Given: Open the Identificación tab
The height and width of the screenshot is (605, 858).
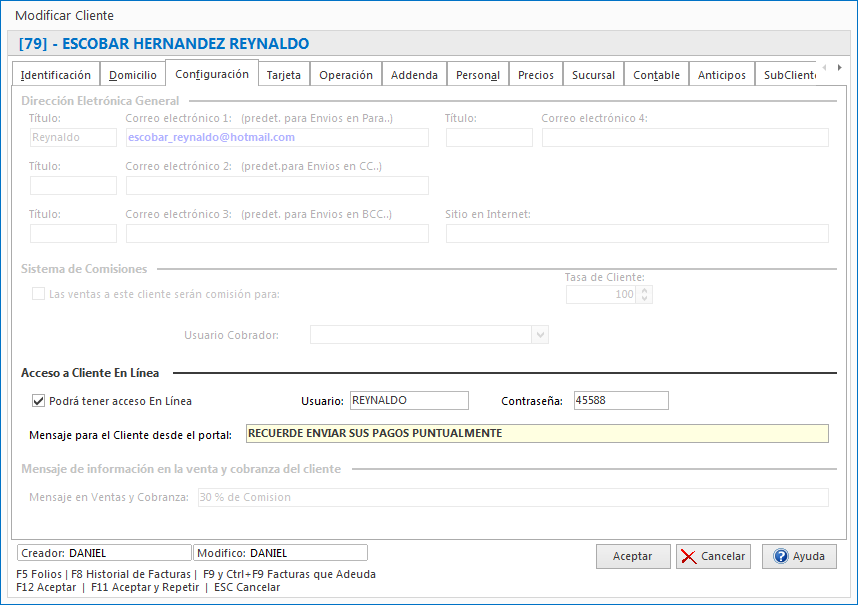Looking at the screenshot, I should pyautogui.click(x=55, y=73).
